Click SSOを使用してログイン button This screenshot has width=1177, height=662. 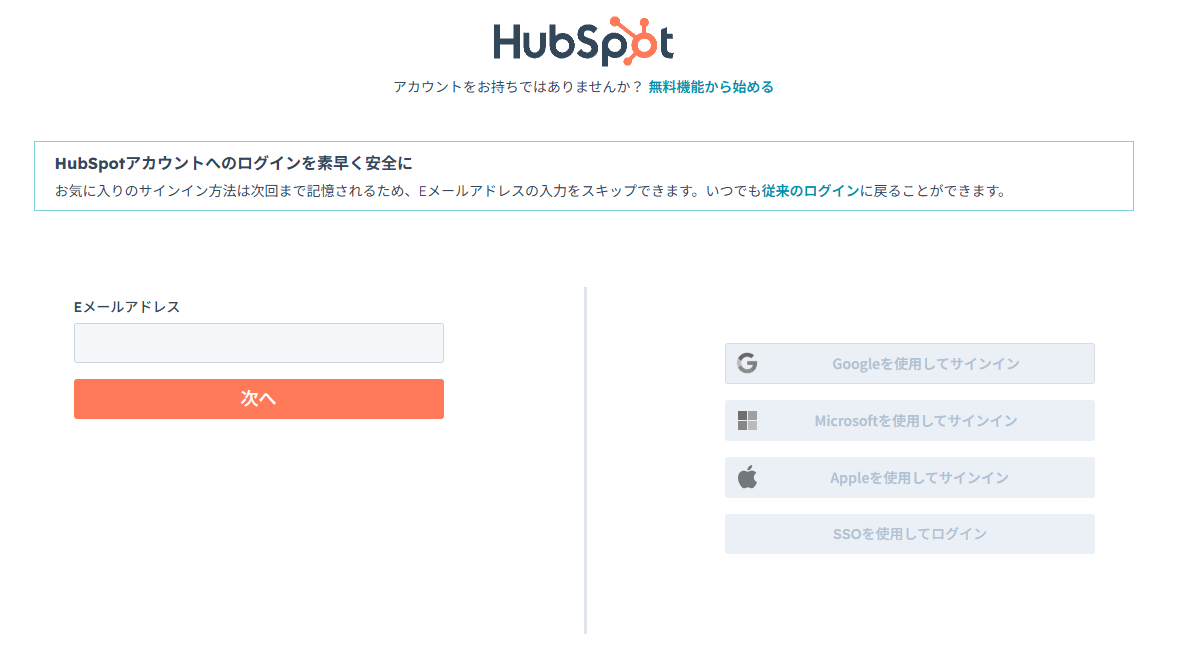pyautogui.click(x=910, y=534)
